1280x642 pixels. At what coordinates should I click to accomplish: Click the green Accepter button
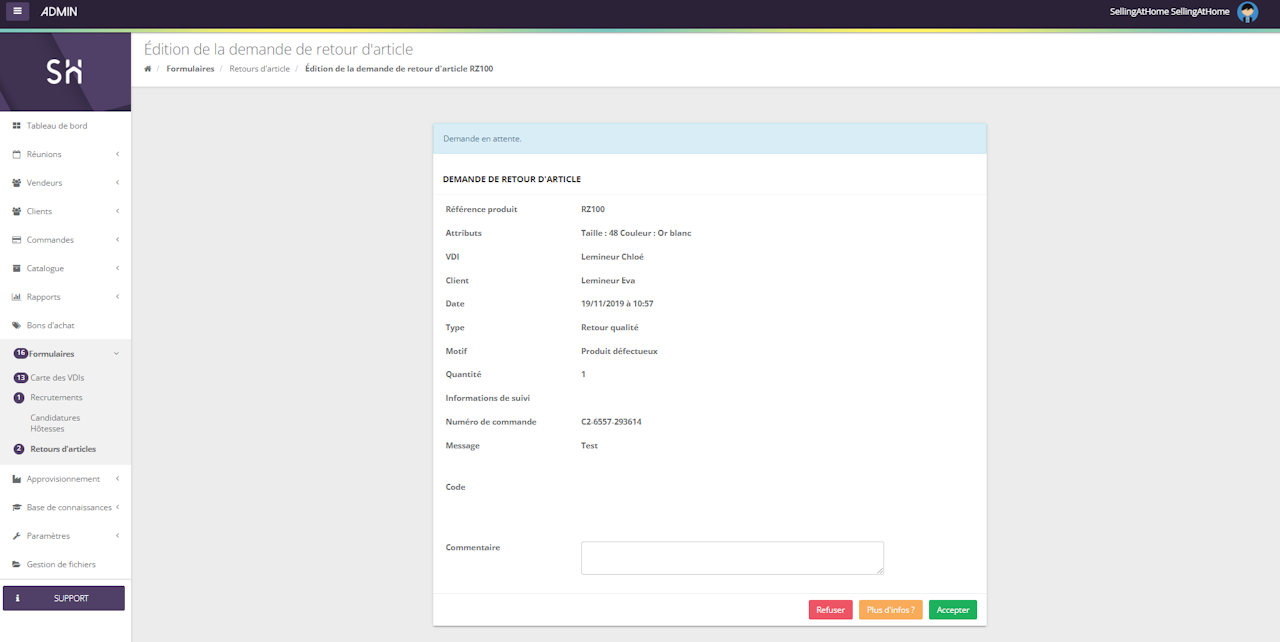(x=952, y=610)
